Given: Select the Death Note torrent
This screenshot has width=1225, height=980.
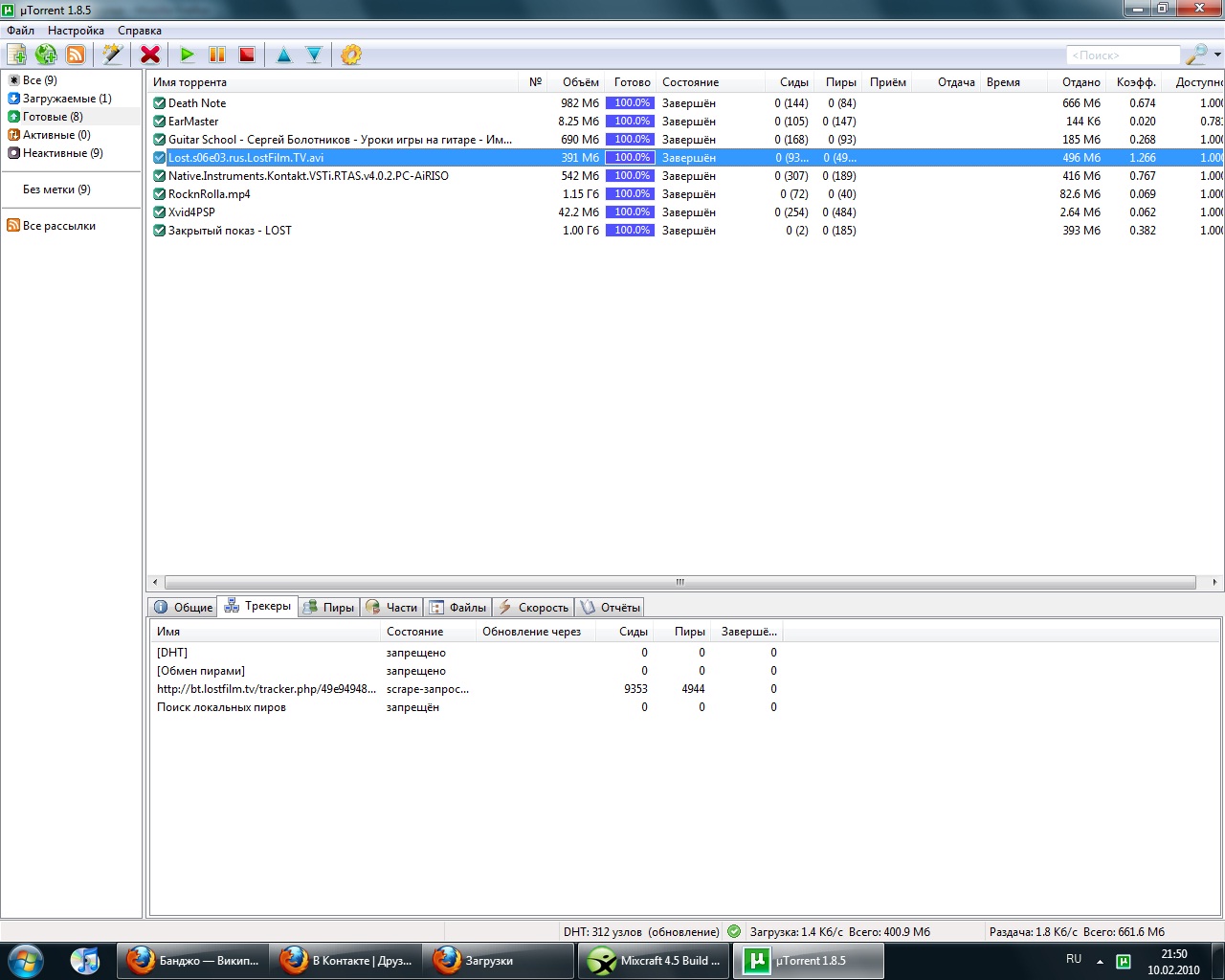Looking at the screenshot, I should pos(684,103).
